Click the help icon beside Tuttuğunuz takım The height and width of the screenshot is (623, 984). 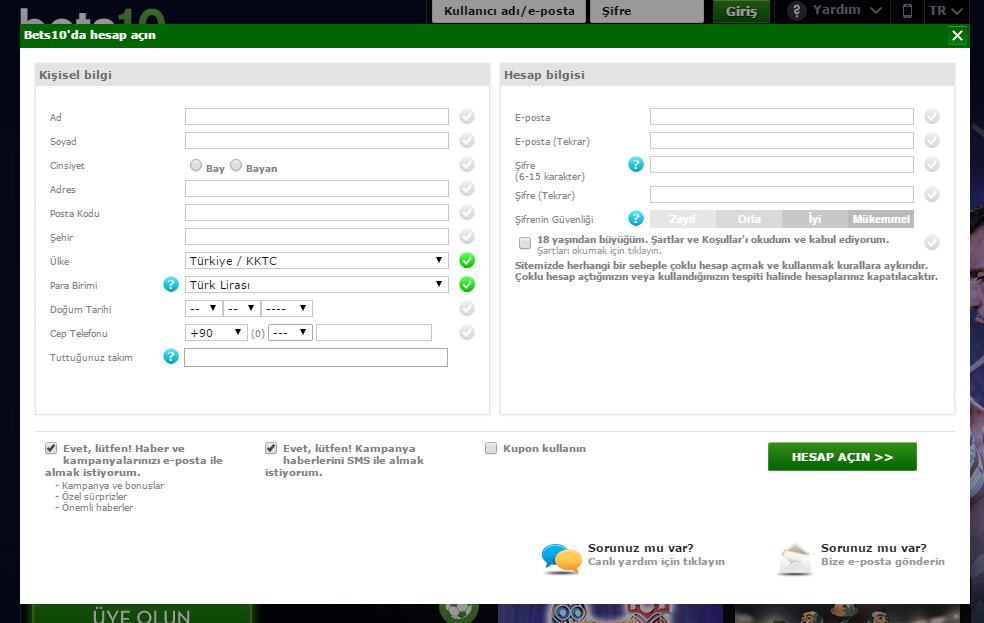coord(171,356)
